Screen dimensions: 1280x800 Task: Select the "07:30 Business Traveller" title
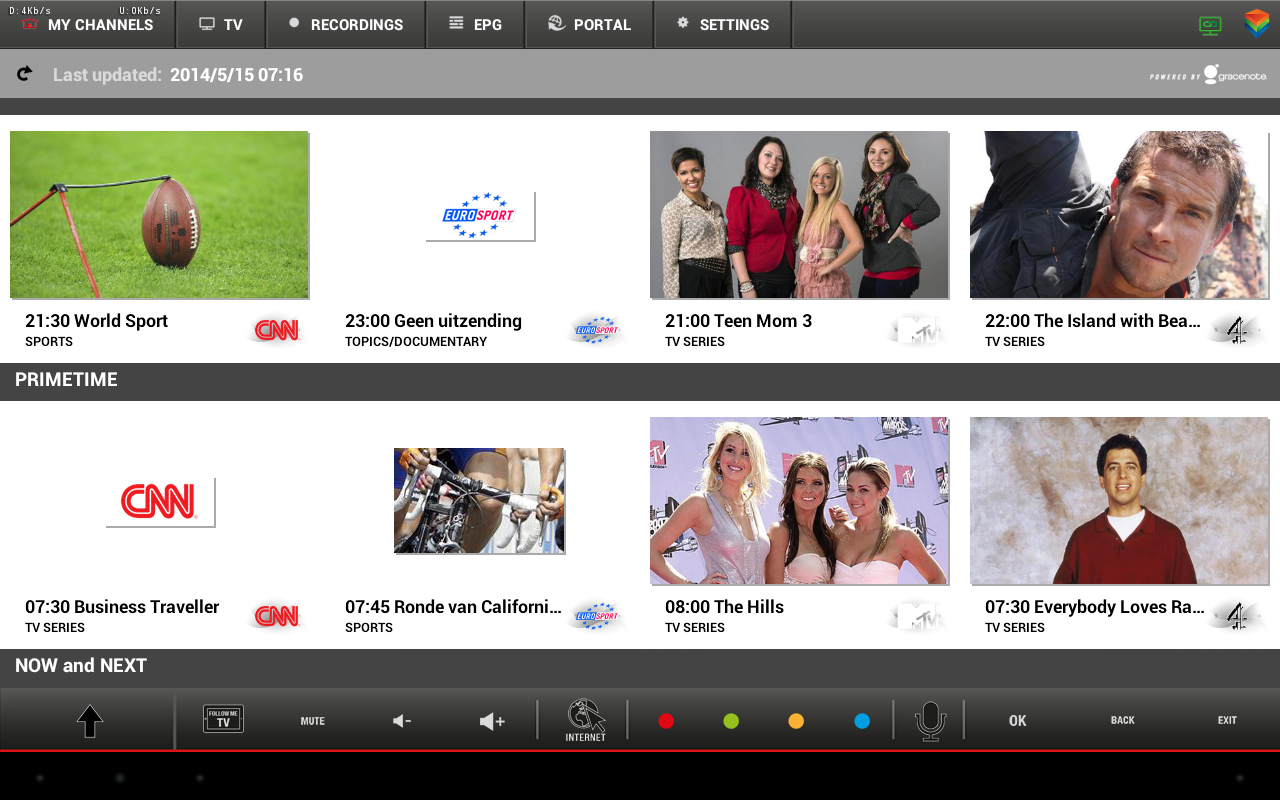coord(122,607)
